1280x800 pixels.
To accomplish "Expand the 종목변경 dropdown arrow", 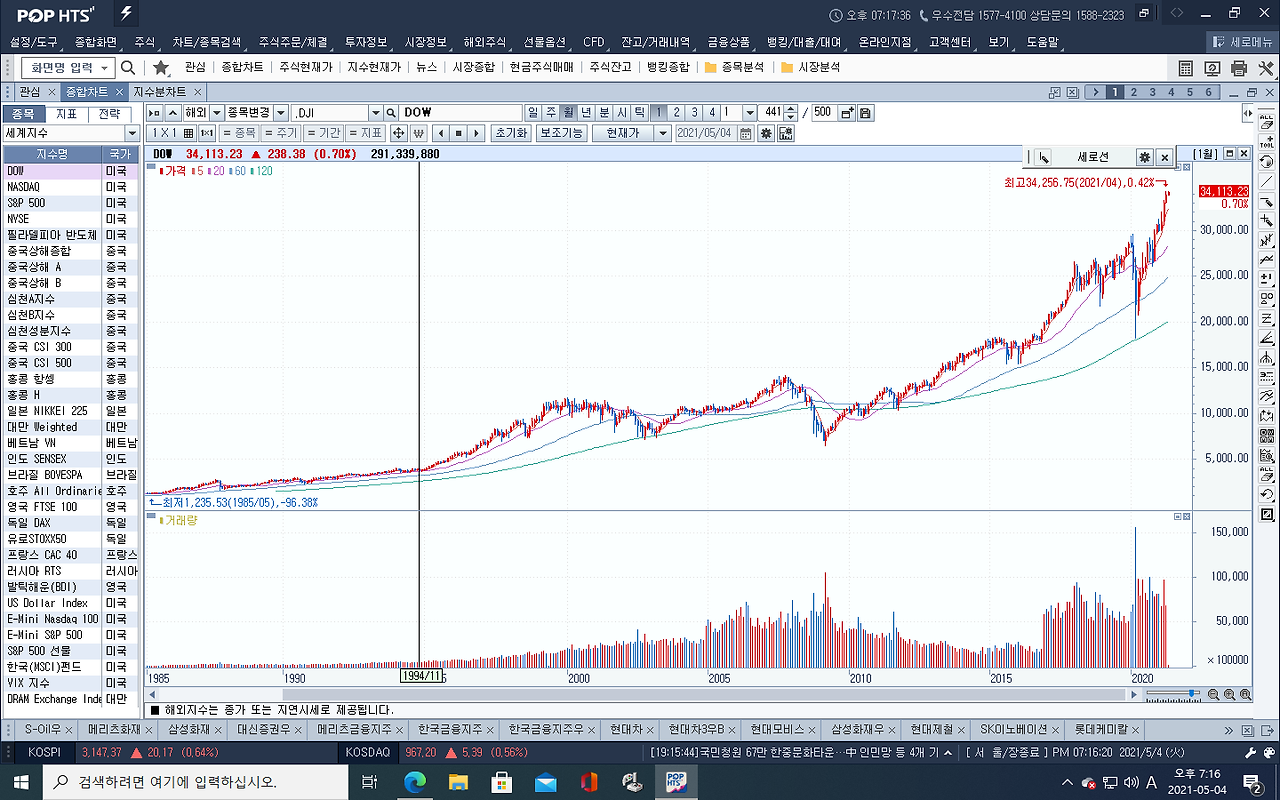I will coord(281,113).
